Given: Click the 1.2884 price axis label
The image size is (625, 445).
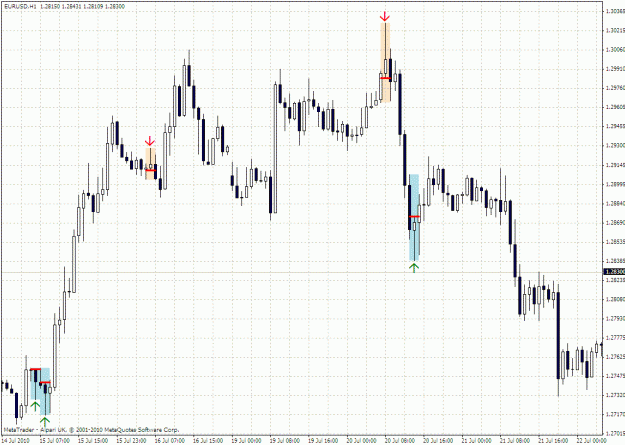Looking at the screenshot, I should (615, 203).
